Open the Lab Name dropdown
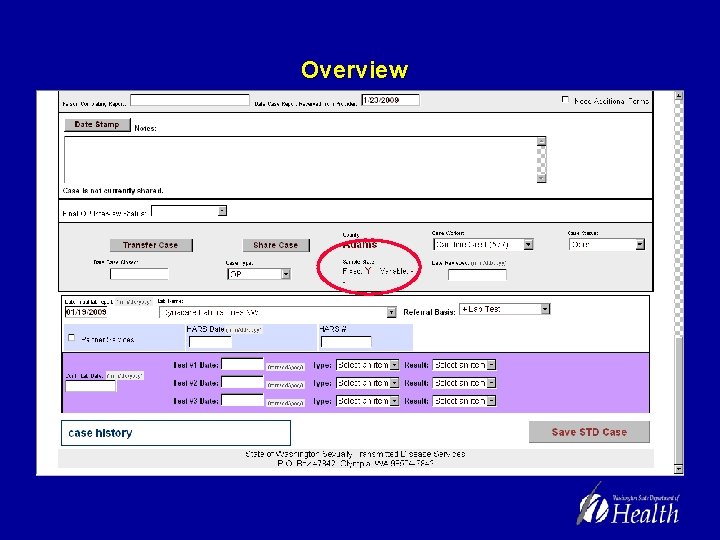The image size is (720, 540). 277,313
